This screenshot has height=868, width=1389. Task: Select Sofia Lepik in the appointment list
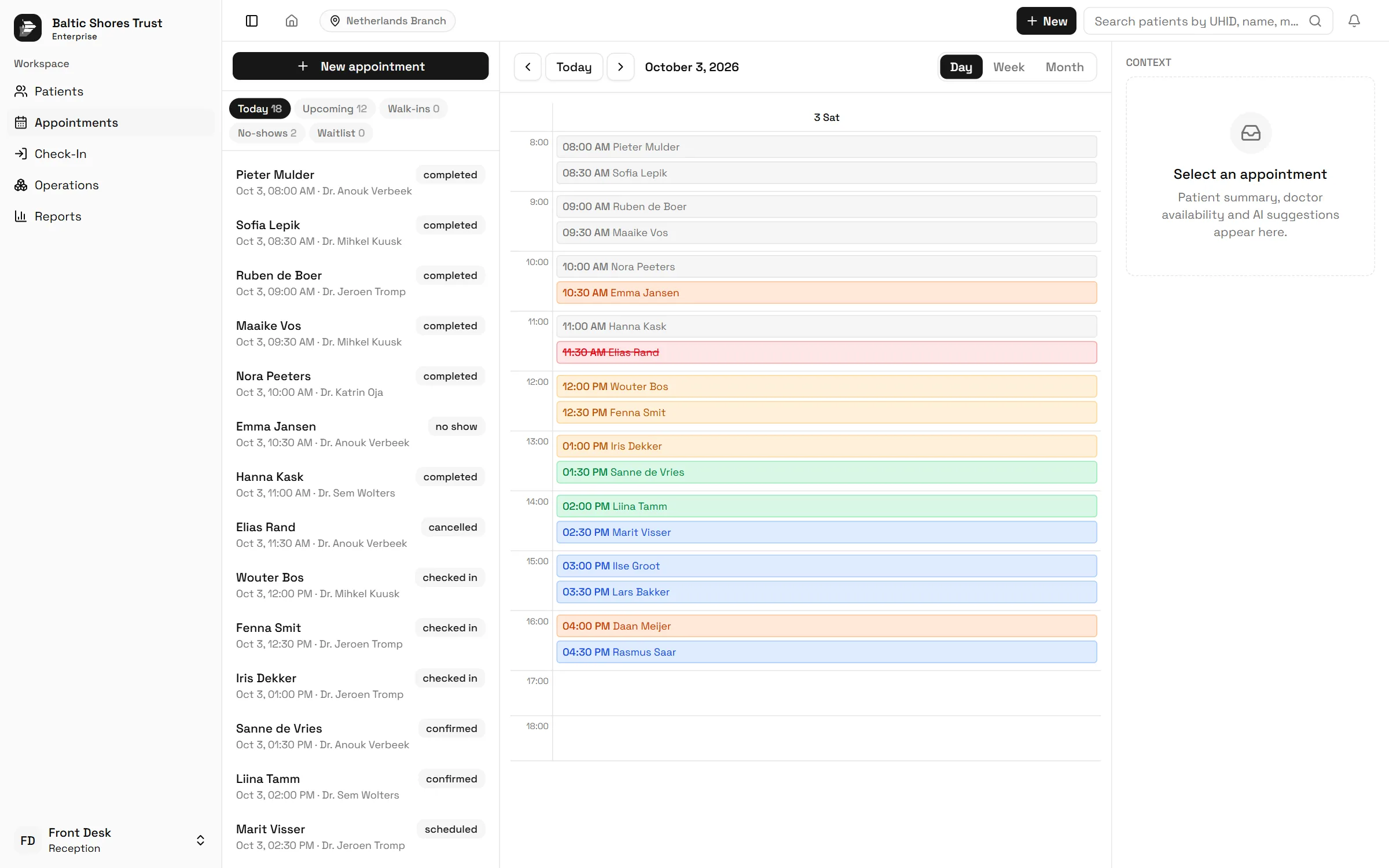(361, 233)
